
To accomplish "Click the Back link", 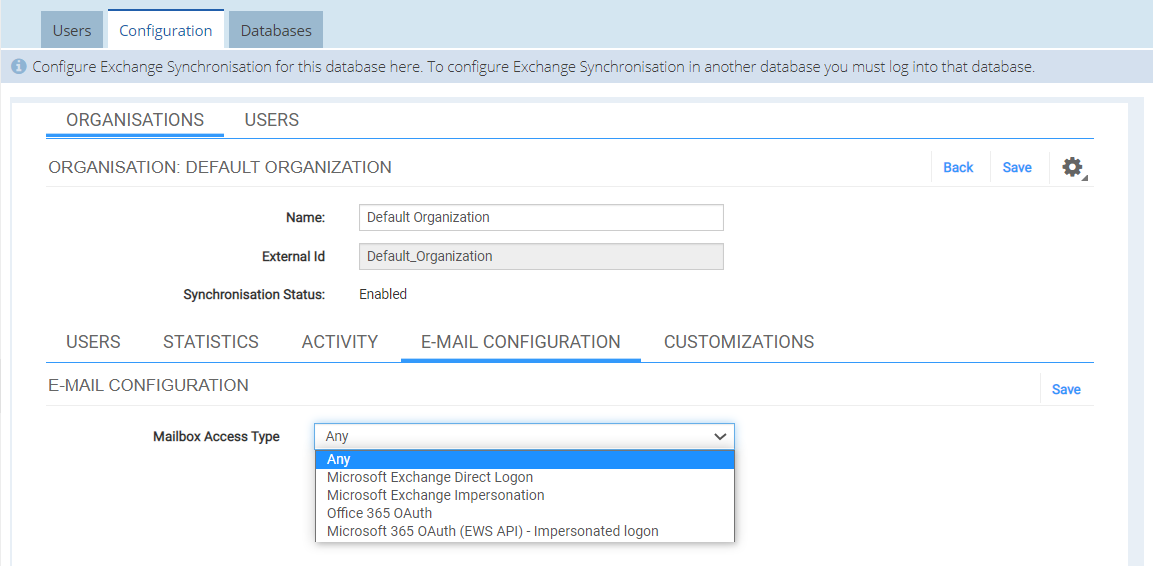I will [958, 168].
